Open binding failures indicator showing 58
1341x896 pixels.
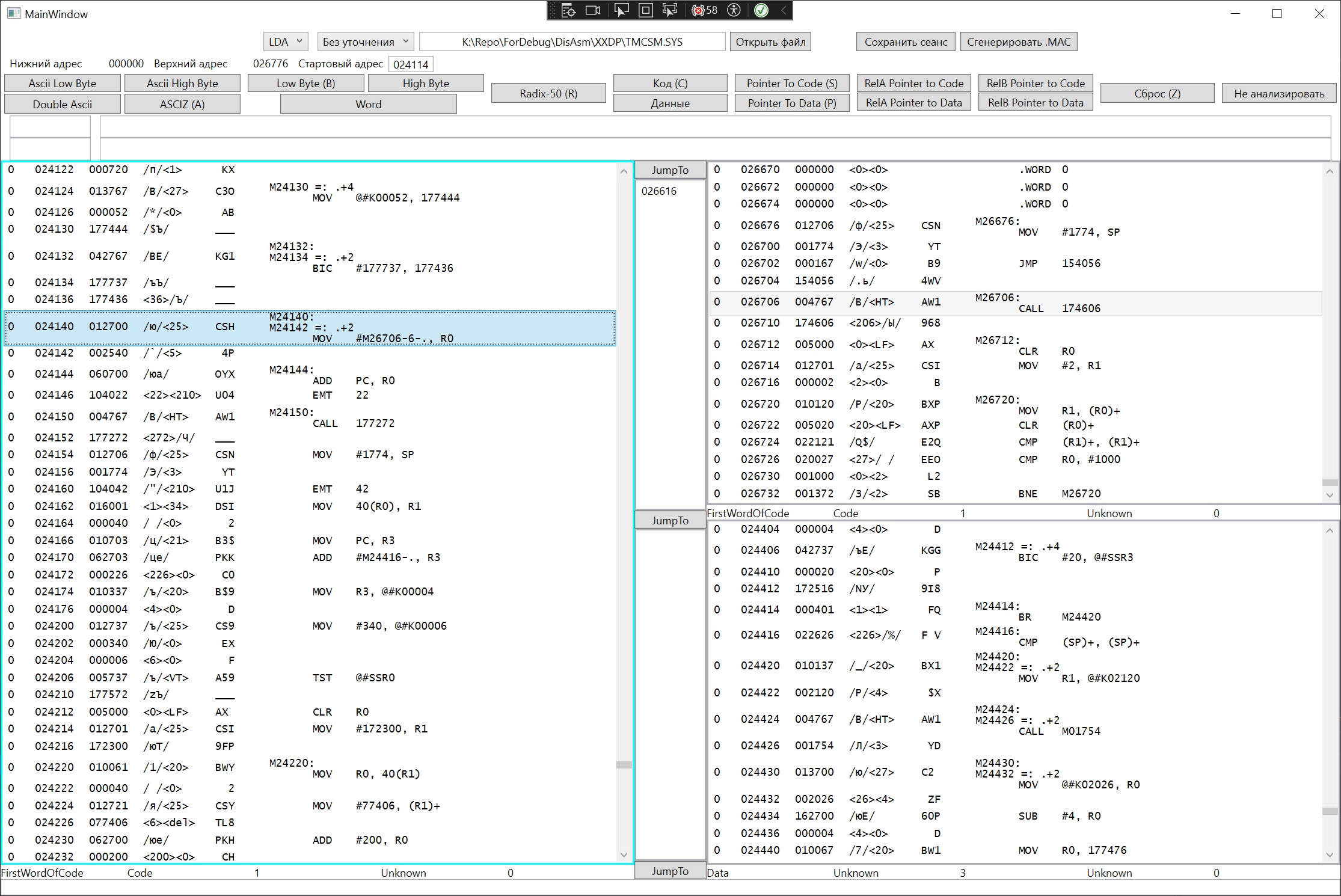[705, 10]
